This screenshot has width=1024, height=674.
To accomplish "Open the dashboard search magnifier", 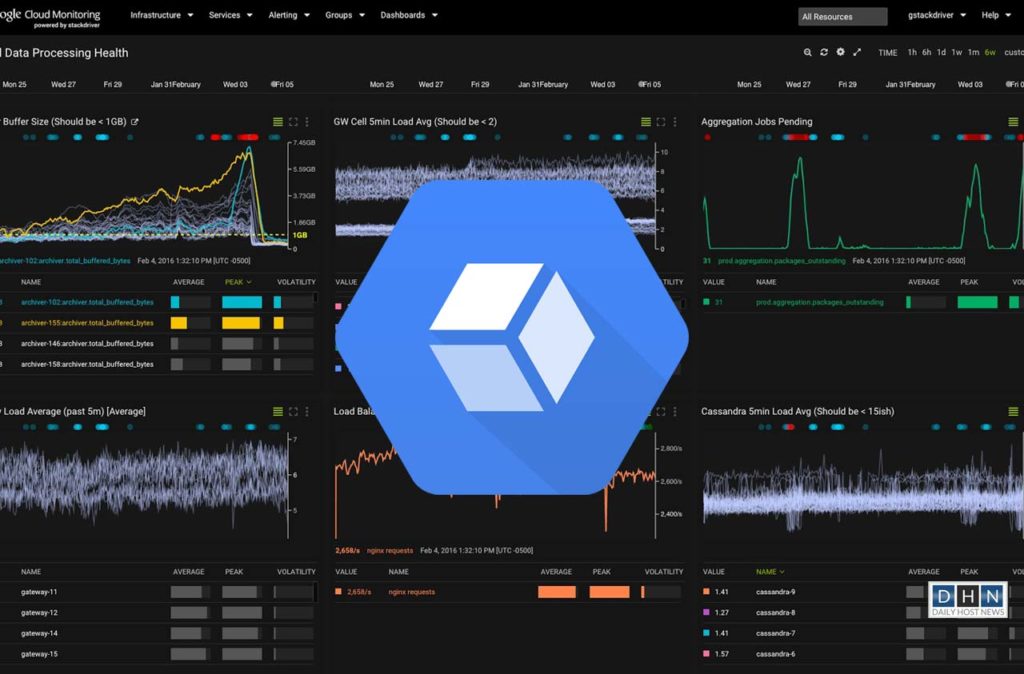I will click(808, 52).
